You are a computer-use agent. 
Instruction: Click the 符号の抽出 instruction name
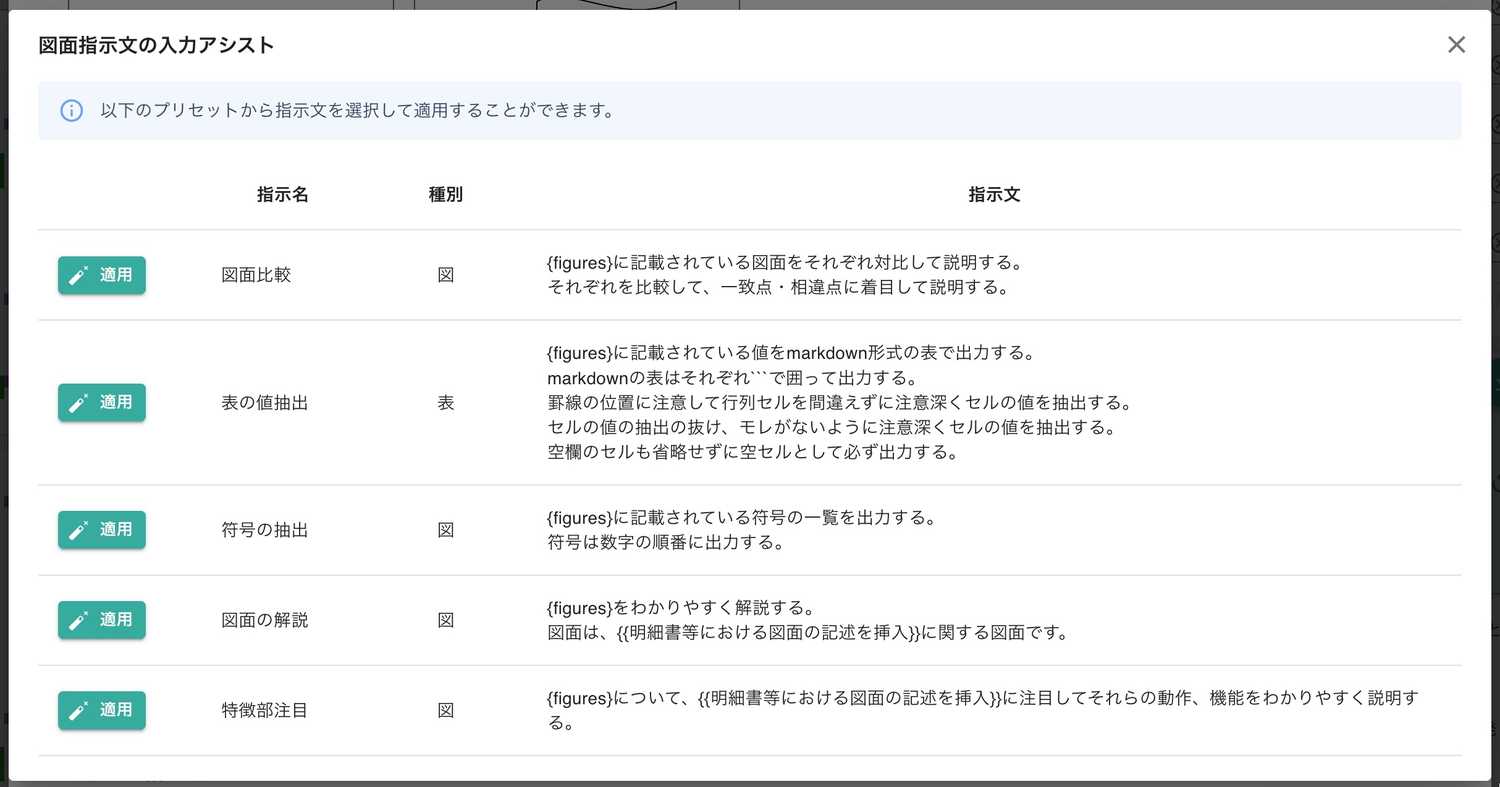[x=264, y=530]
